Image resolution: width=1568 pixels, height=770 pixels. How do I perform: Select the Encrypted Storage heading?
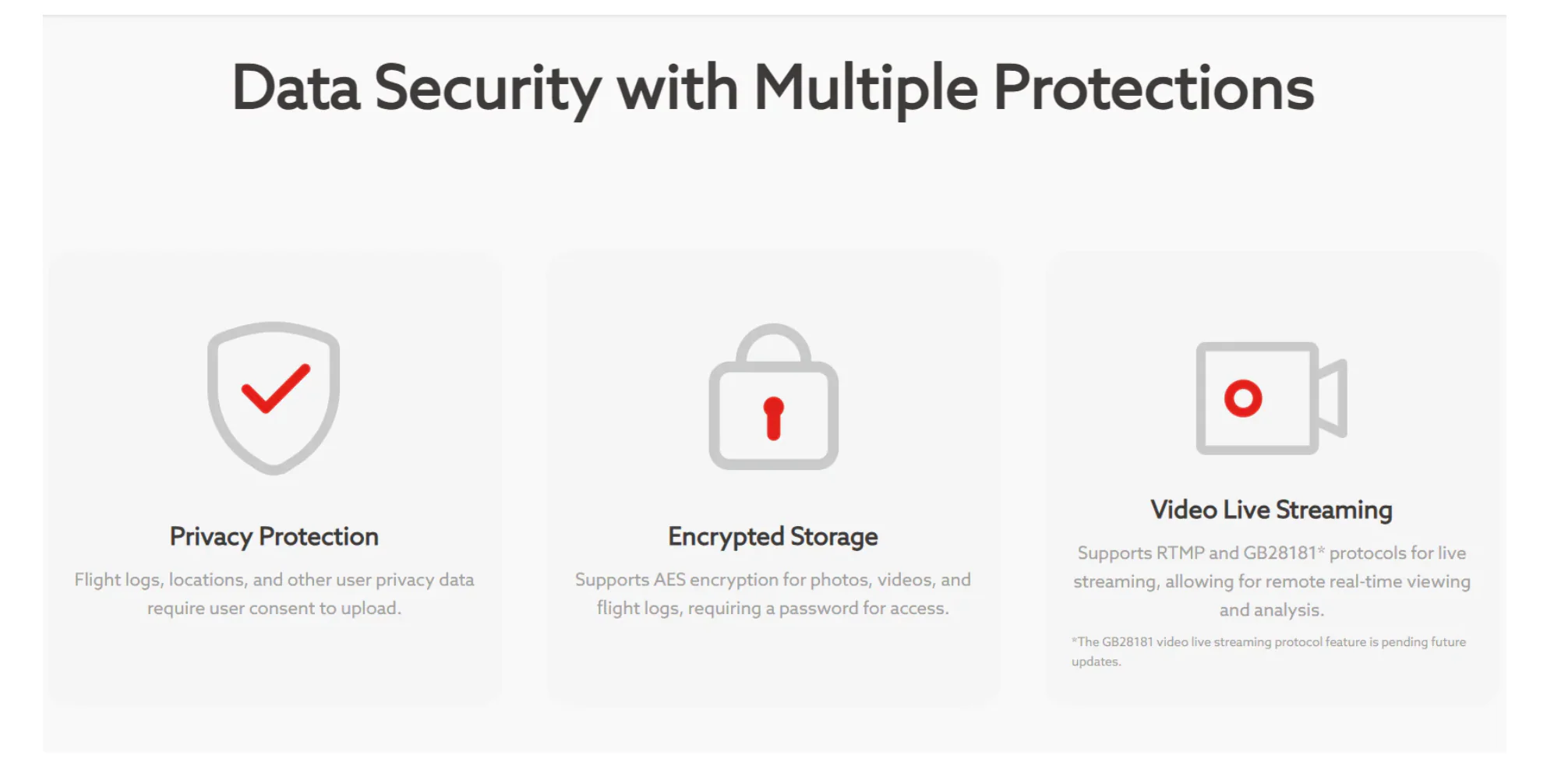click(x=773, y=536)
